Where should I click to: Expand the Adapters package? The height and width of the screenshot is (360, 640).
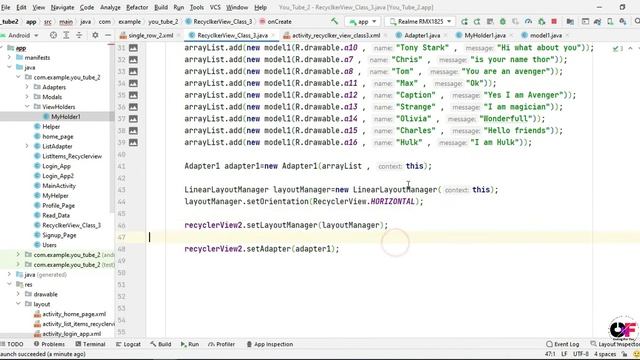pyautogui.click(x=27, y=87)
